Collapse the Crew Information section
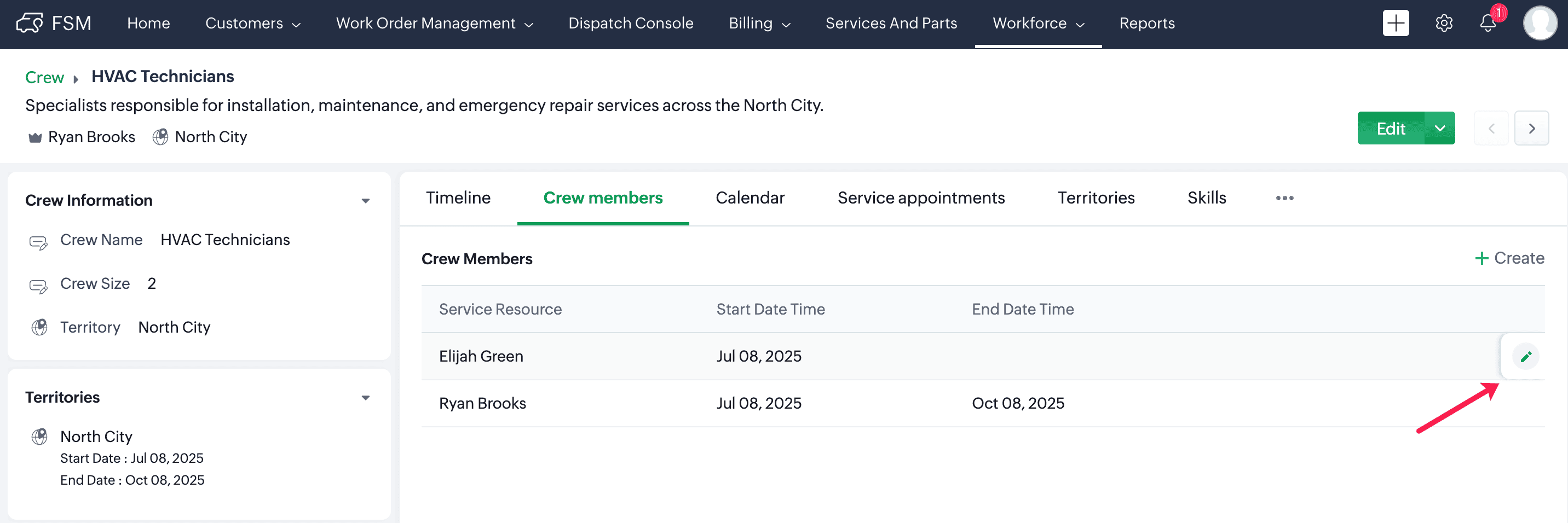1568x523 pixels. pyautogui.click(x=365, y=201)
